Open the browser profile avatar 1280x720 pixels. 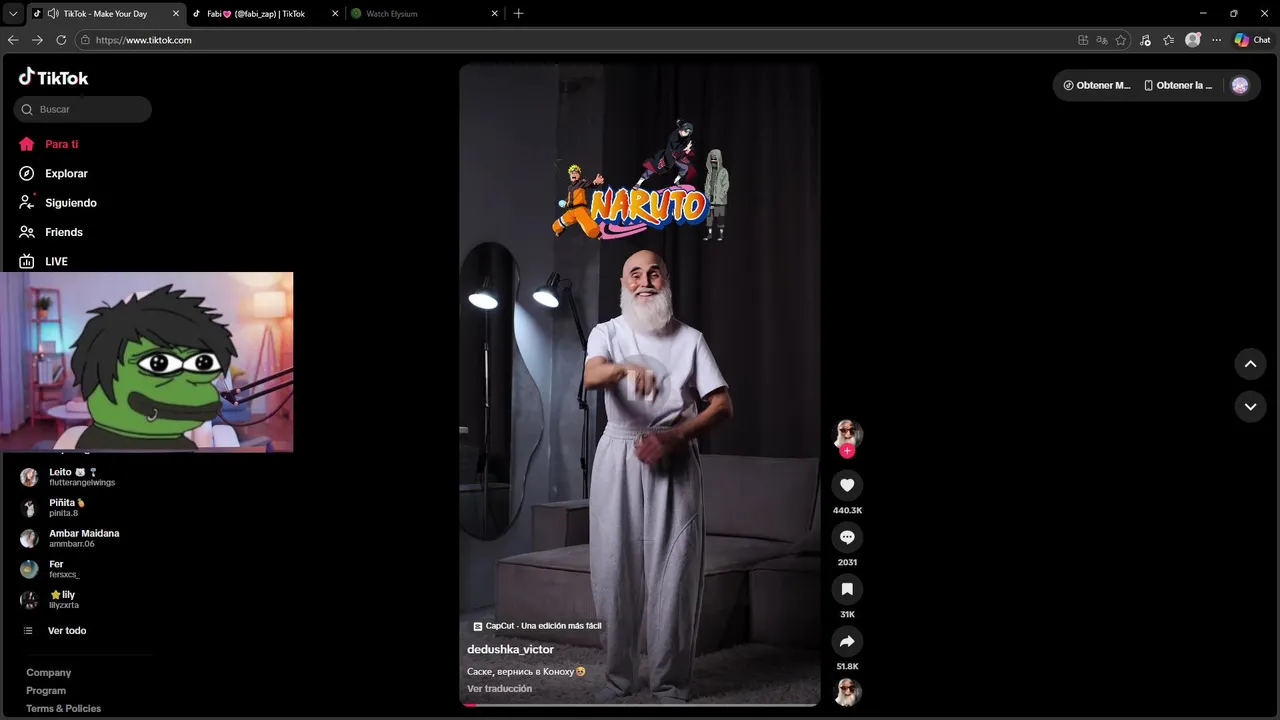[1193, 40]
